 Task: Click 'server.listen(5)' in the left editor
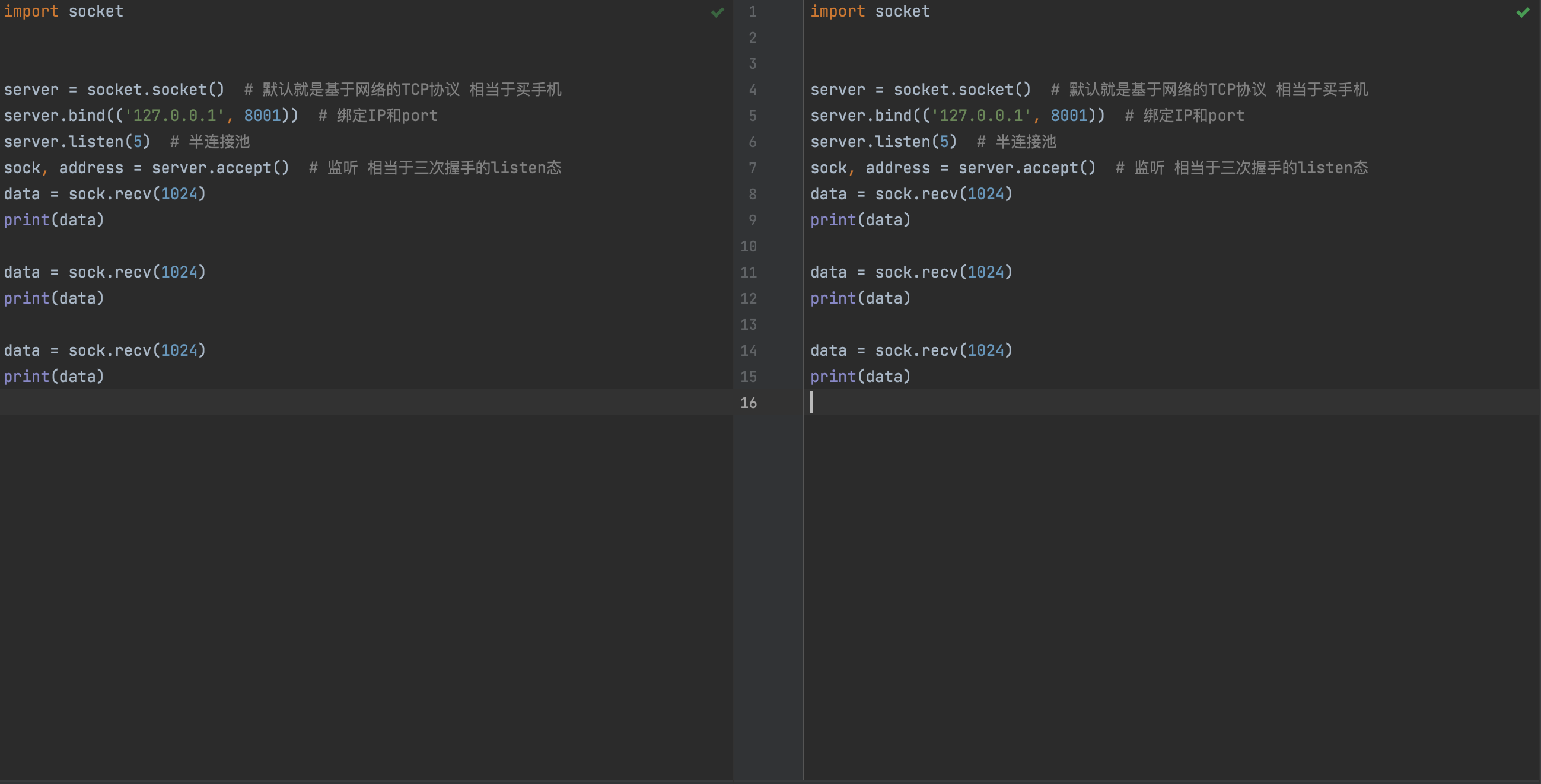77,142
